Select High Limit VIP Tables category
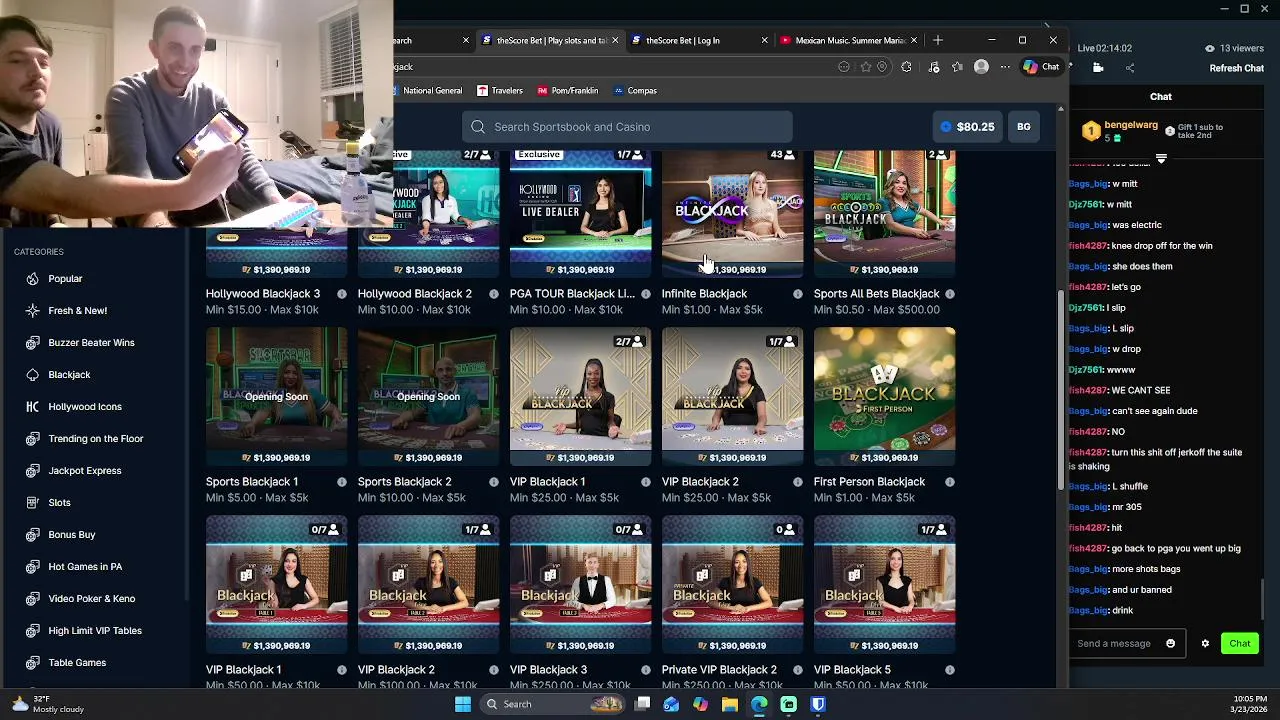 [95, 631]
